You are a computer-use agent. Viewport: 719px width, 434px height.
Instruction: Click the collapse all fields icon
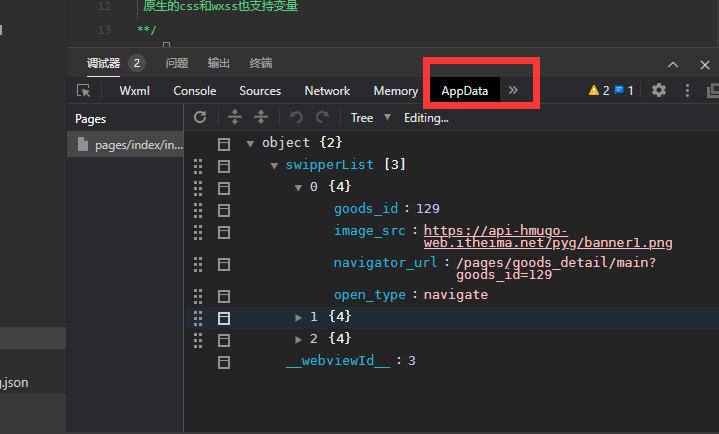point(261,117)
